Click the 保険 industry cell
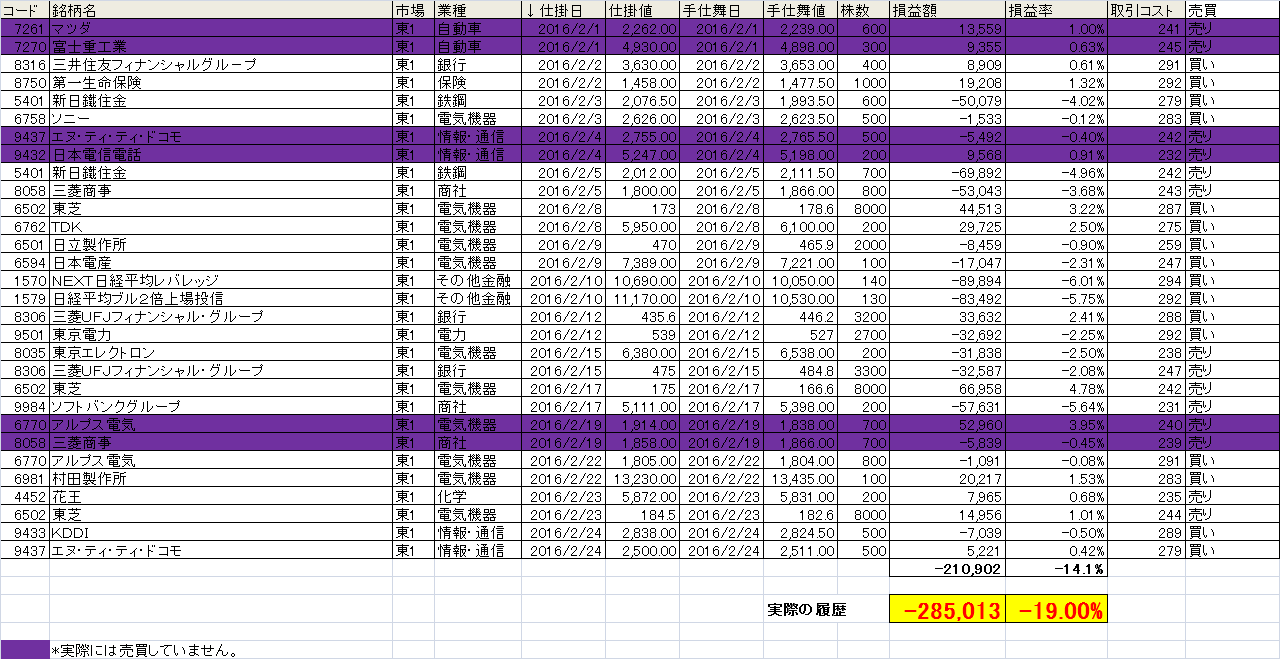The height and width of the screenshot is (659, 1280). 478,82
